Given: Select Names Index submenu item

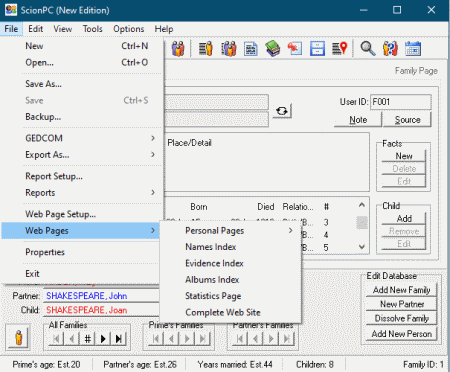Looking at the screenshot, I should (x=231, y=247).
